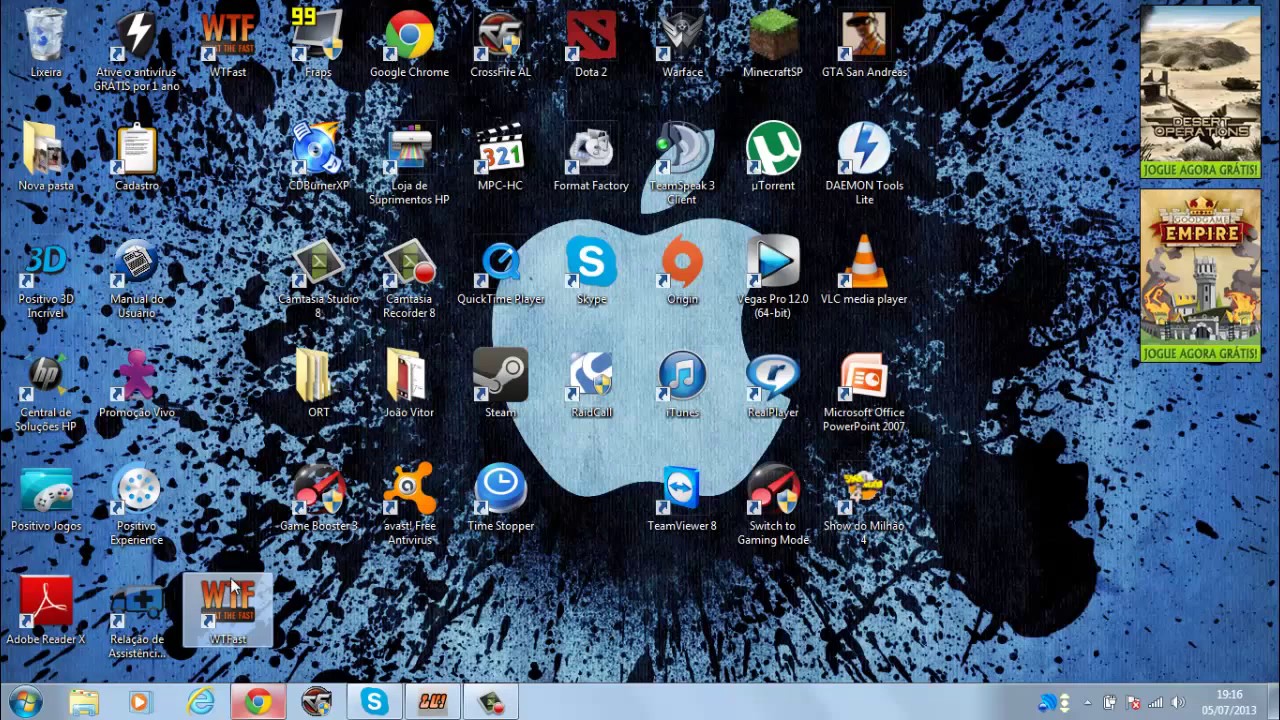1280x720 pixels.
Task: Launch iTunes
Action: click(x=682, y=383)
